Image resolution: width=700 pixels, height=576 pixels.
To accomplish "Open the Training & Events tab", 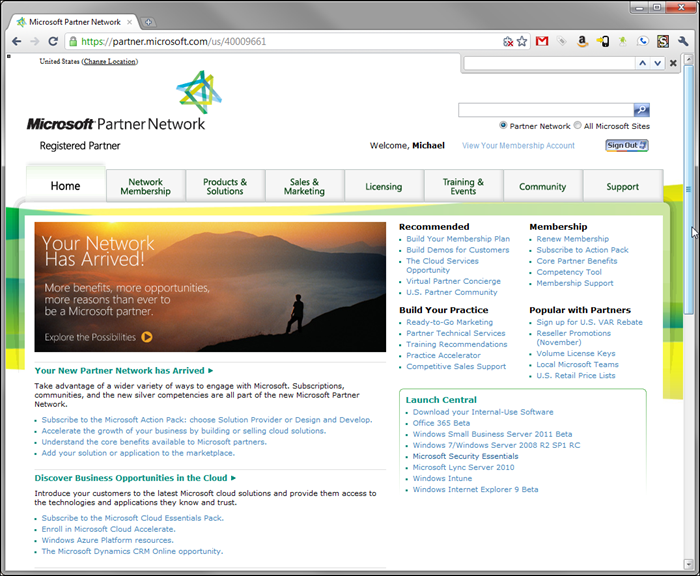I will coord(463,186).
